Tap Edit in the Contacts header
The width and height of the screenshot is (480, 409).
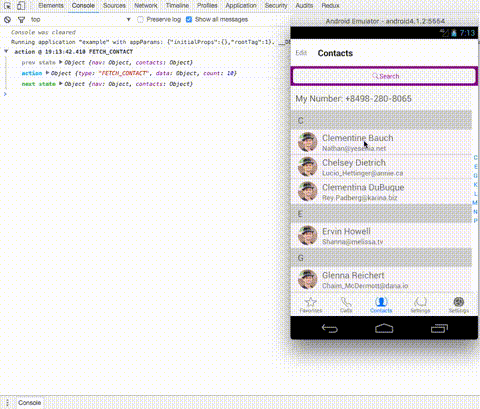[x=301, y=53]
